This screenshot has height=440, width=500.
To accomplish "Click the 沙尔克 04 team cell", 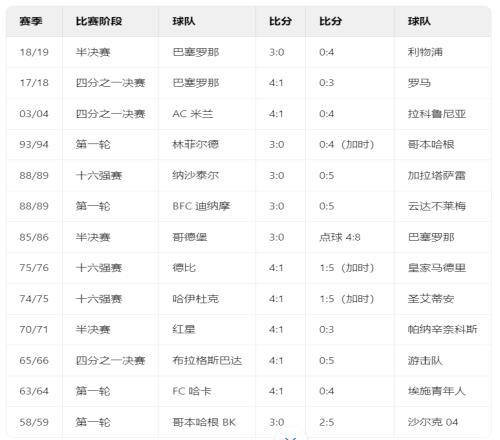I will pos(433,422).
